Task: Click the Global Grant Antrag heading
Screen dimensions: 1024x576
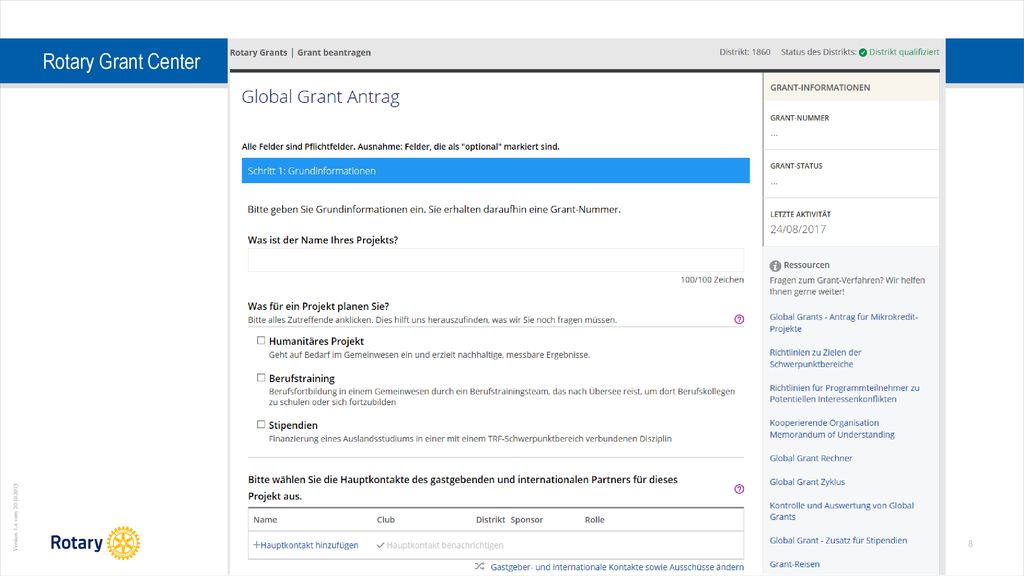Action: (321, 97)
